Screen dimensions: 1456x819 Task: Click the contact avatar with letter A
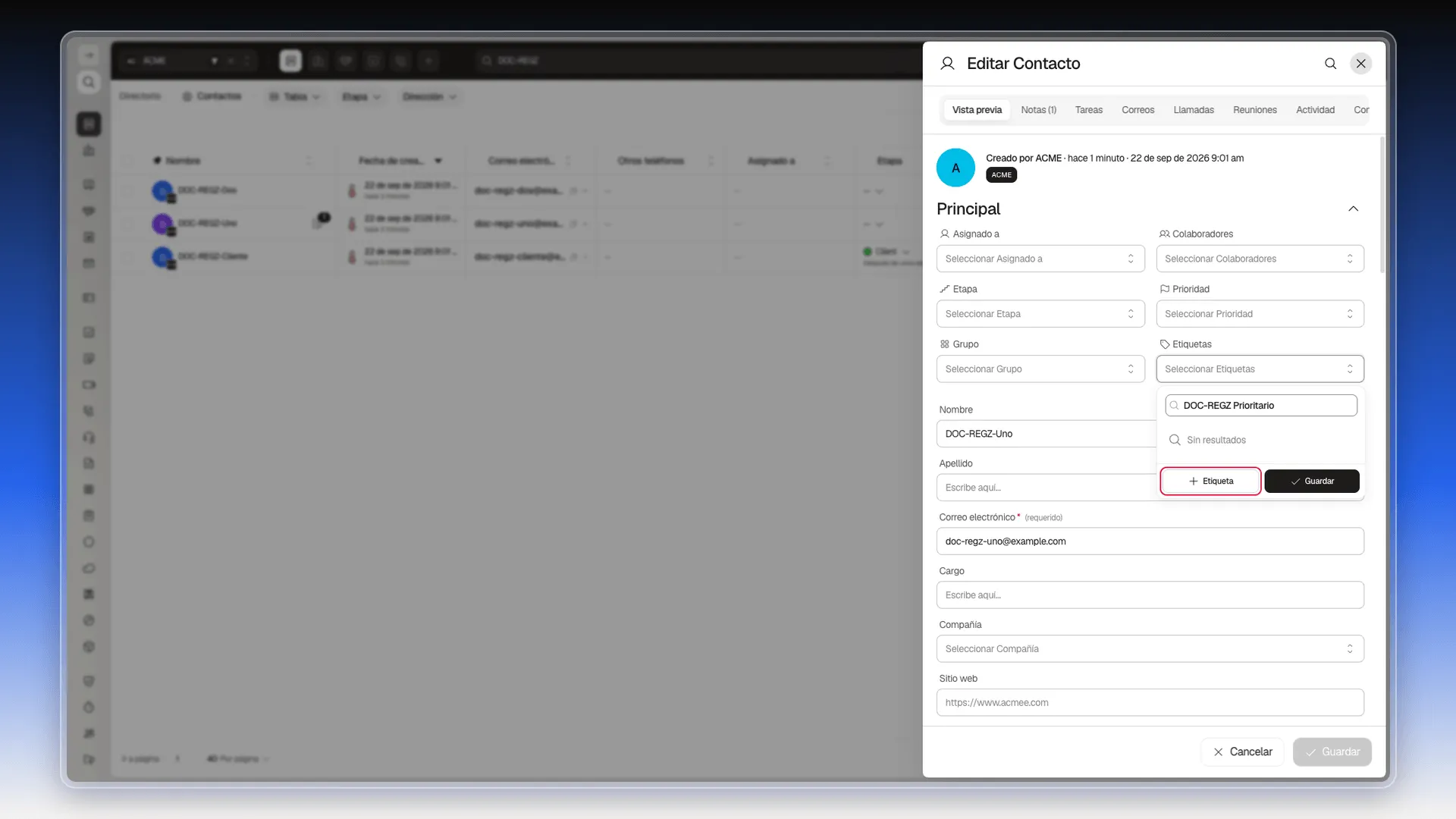click(x=955, y=168)
